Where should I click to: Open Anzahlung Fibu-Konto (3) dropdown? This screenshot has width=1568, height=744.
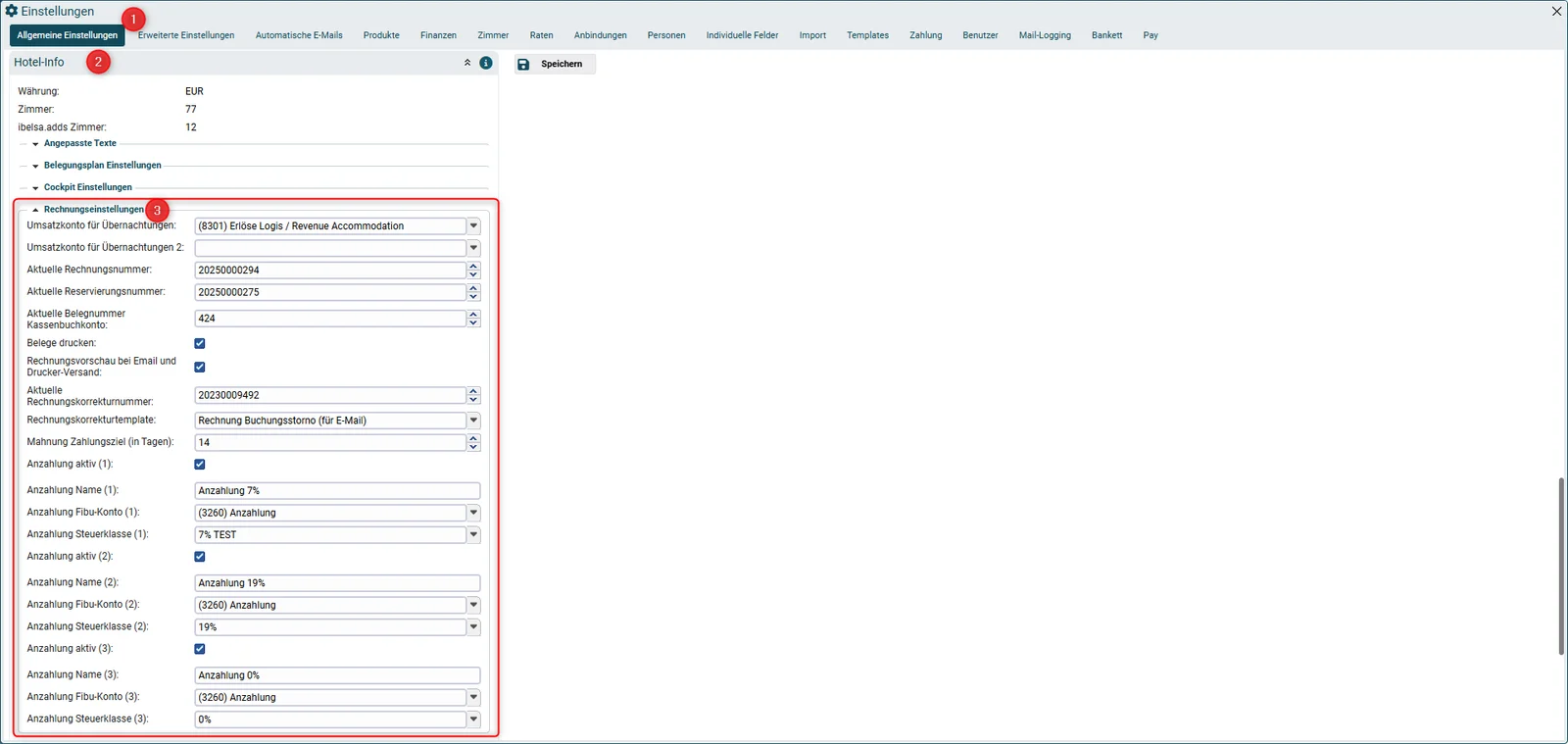click(473, 697)
